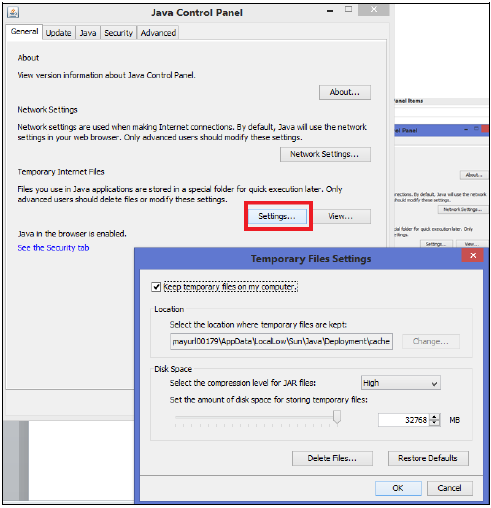Viewport: 491px width, 508px height.
Task: Toggle Keep temporary files on my computer
Action: (x=156, y=287)
